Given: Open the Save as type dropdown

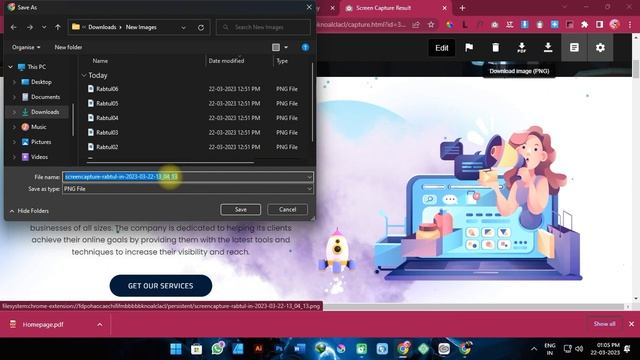Looking at the screenshot, I should 188,189.
